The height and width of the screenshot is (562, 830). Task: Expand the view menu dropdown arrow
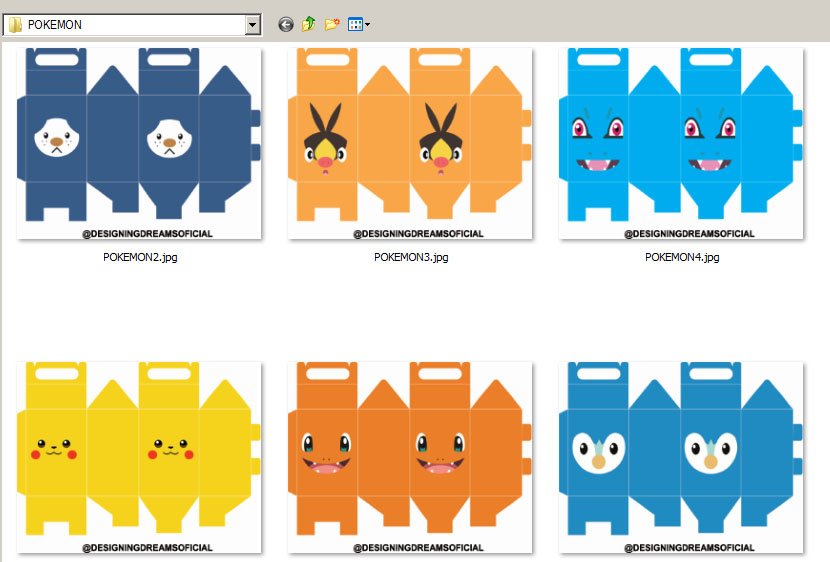click(x=367, y=25)
